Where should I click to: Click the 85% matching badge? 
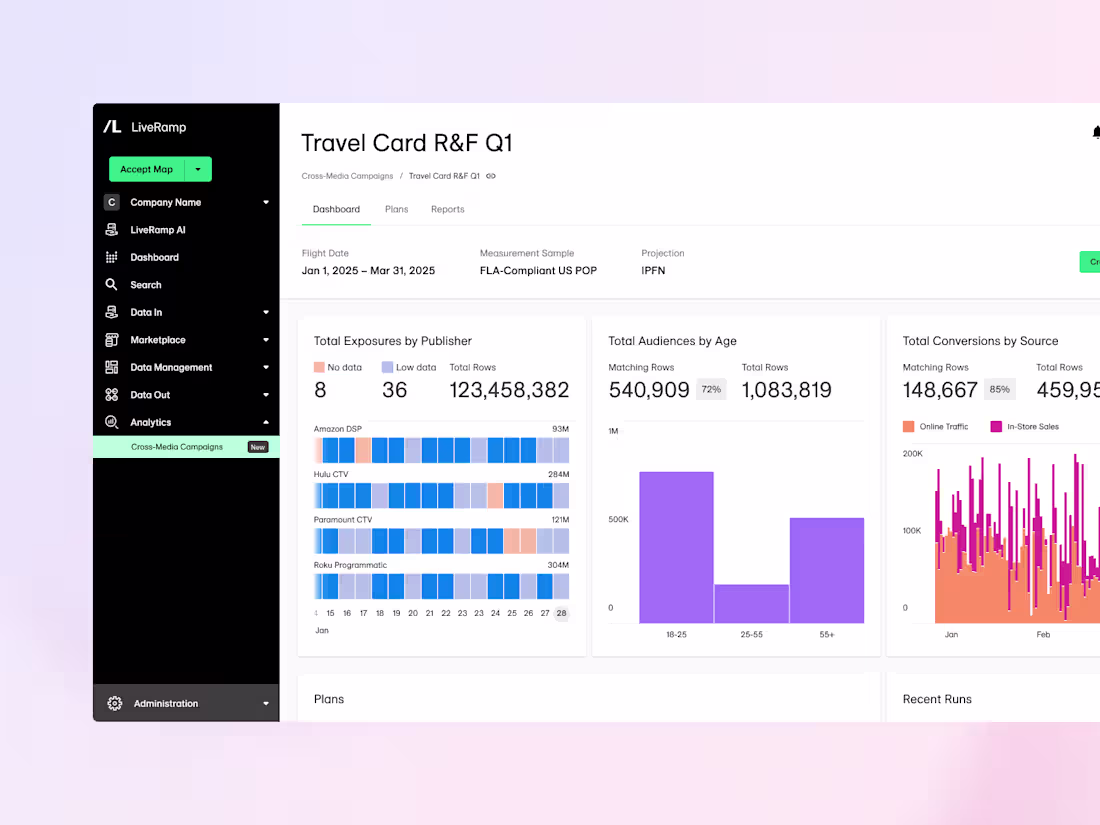click(1000, 389)
